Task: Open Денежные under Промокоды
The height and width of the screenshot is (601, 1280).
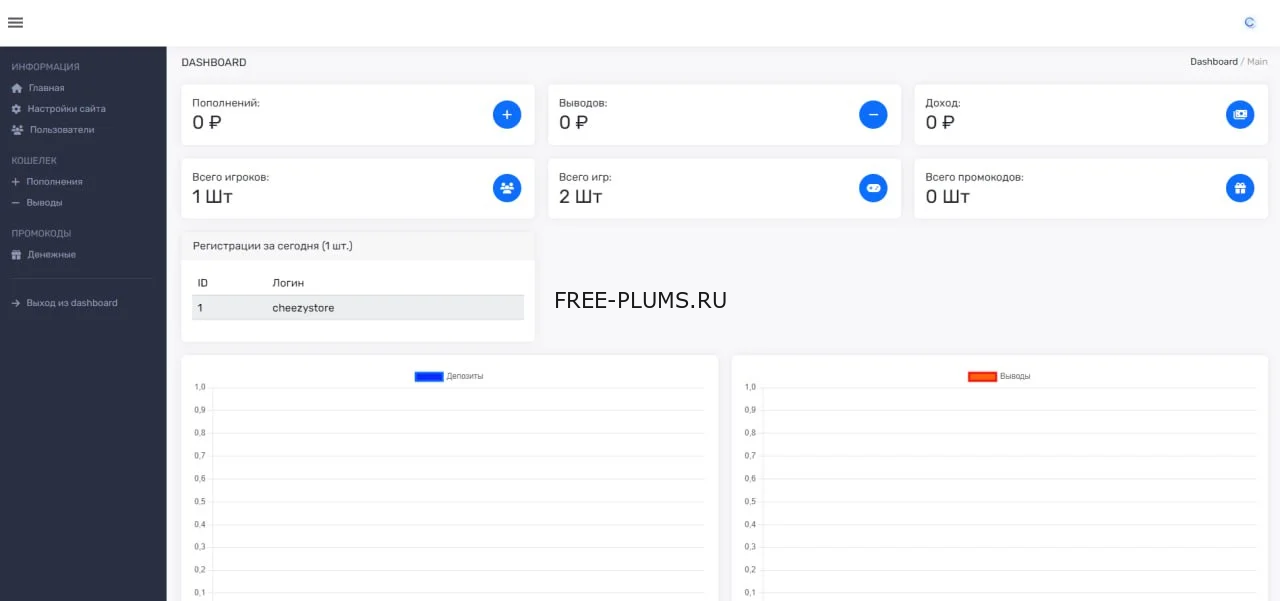Action: click(x=52, y=255)
